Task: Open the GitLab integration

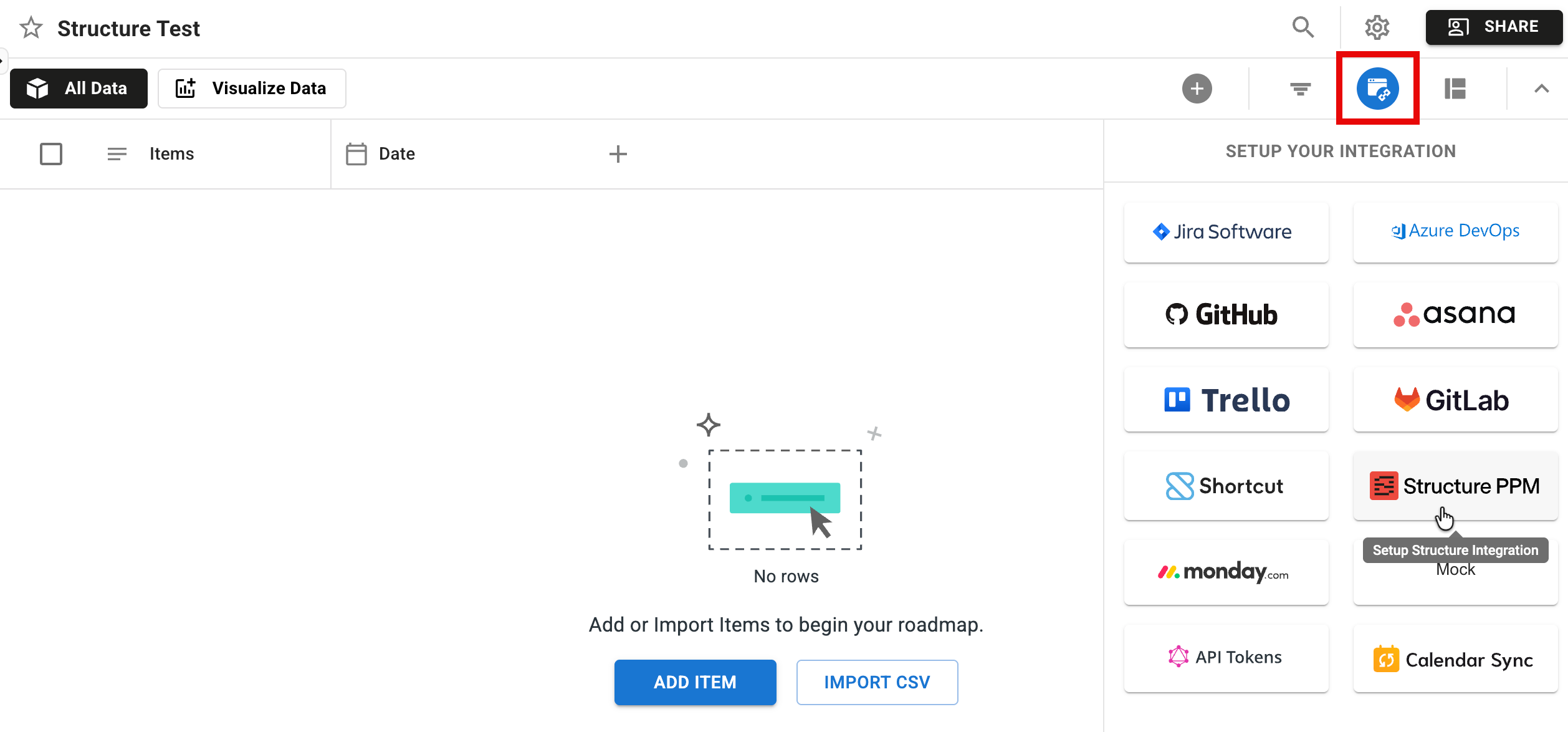Action: tap(1455, 399)
